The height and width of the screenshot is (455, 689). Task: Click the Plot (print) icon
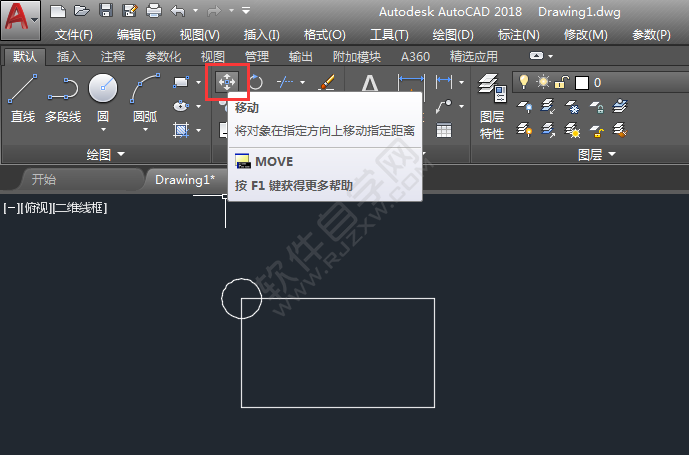(x=153, y=11)
